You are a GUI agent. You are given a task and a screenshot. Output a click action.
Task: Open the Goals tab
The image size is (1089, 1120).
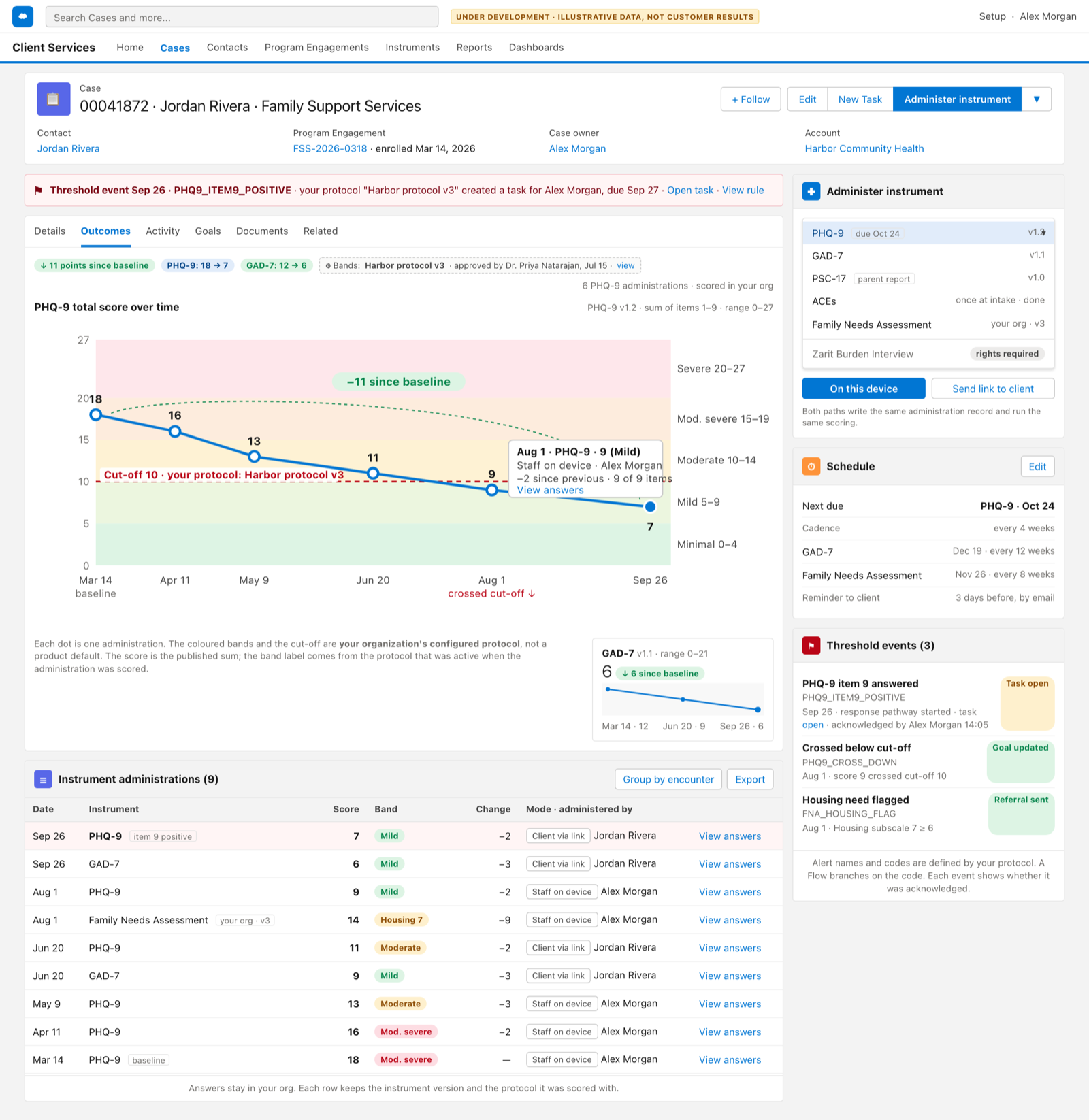coord(208,231)
